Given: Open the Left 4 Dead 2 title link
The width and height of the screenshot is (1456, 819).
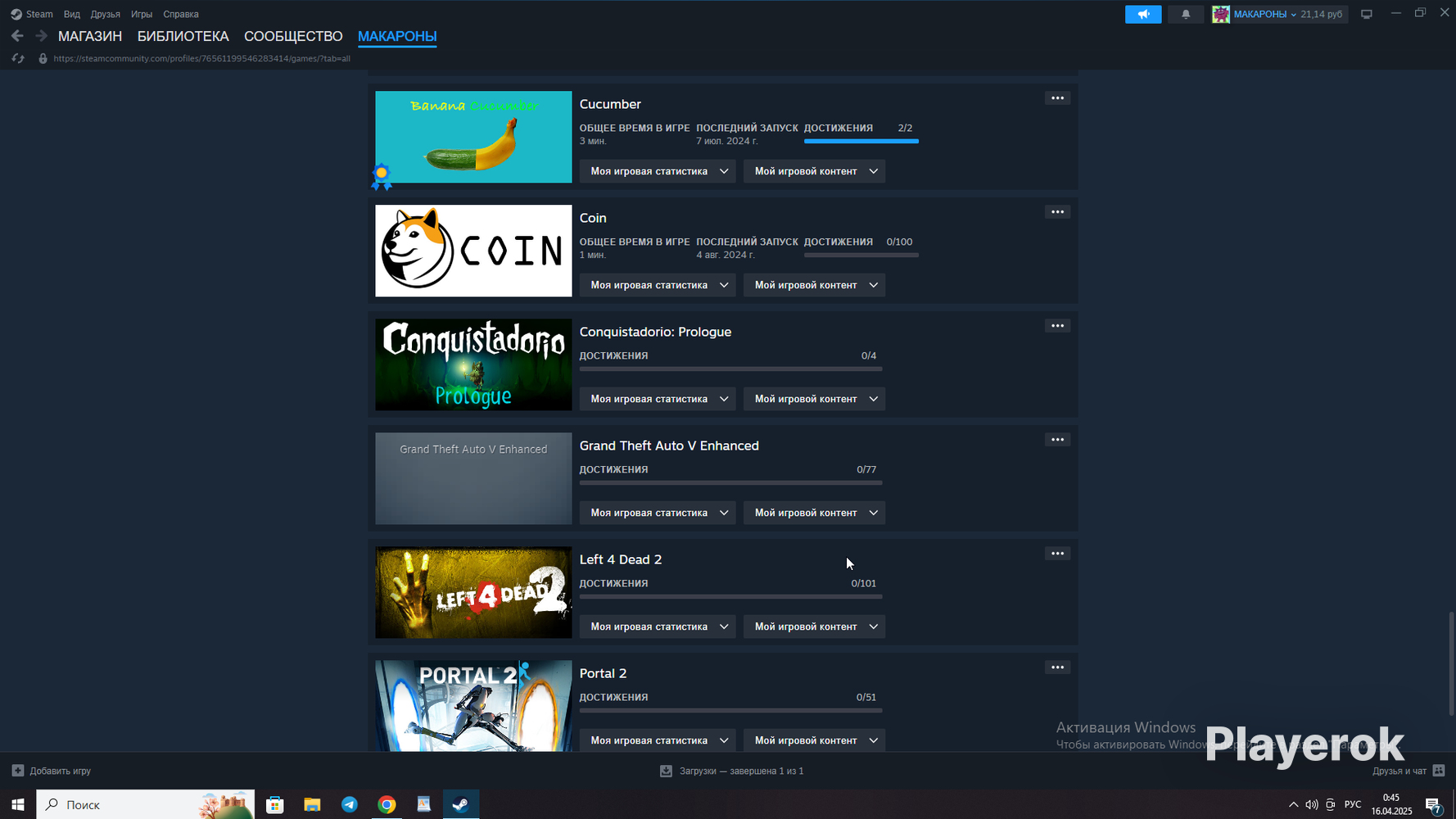Looking at the screenshot, I should coord(621,559).
